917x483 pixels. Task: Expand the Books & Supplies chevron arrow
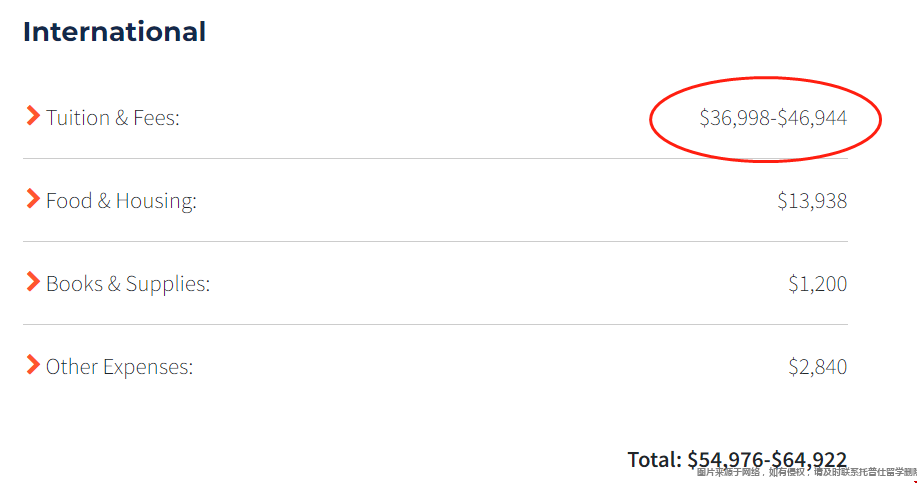coord(33,282)
